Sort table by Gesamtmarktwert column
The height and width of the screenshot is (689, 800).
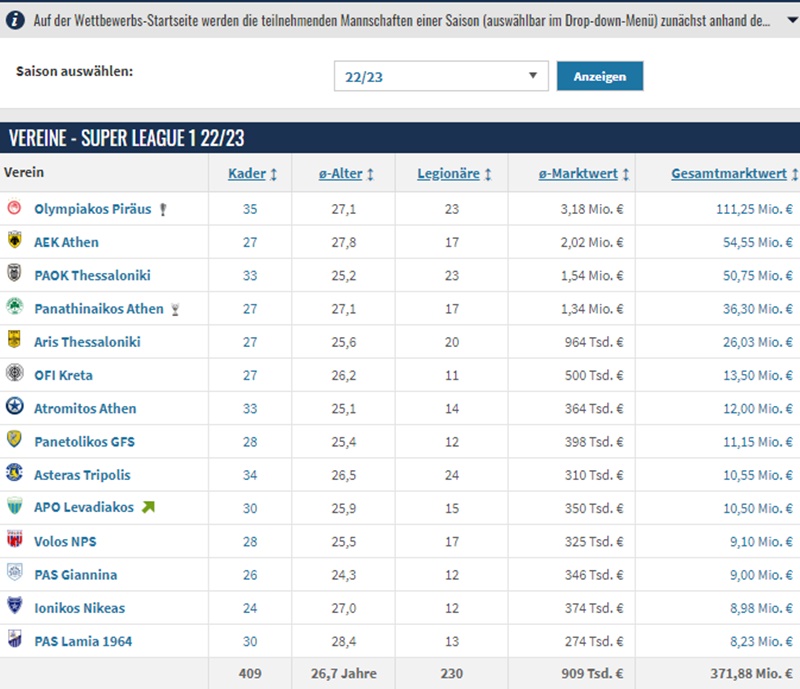coord(729,174)
